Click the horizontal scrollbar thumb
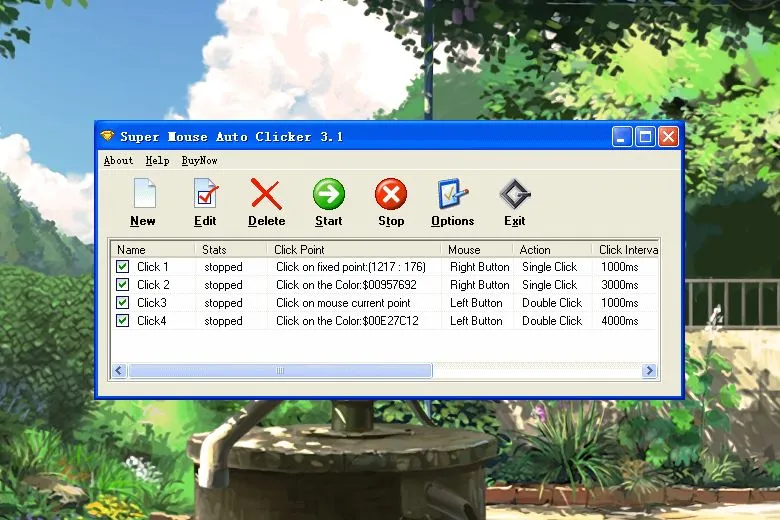The image size is (780, 520). click(x=280, y=371)
